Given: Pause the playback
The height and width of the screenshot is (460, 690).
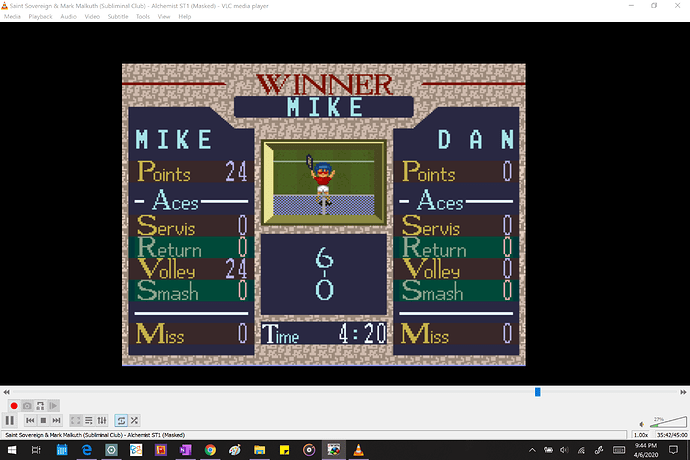Looking at the screenshot, I should click(10, 420).
